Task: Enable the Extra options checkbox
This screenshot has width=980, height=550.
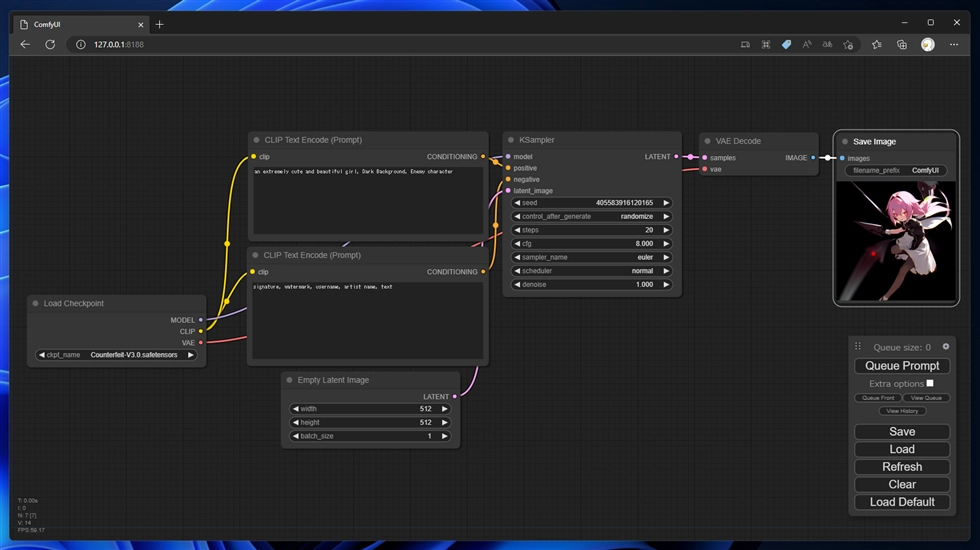Action: pos(930,383)
